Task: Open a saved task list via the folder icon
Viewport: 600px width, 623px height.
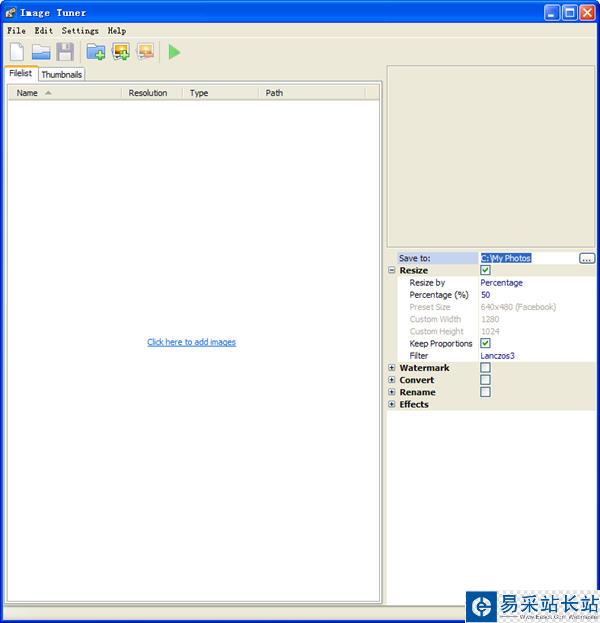Action: [41, 52]
